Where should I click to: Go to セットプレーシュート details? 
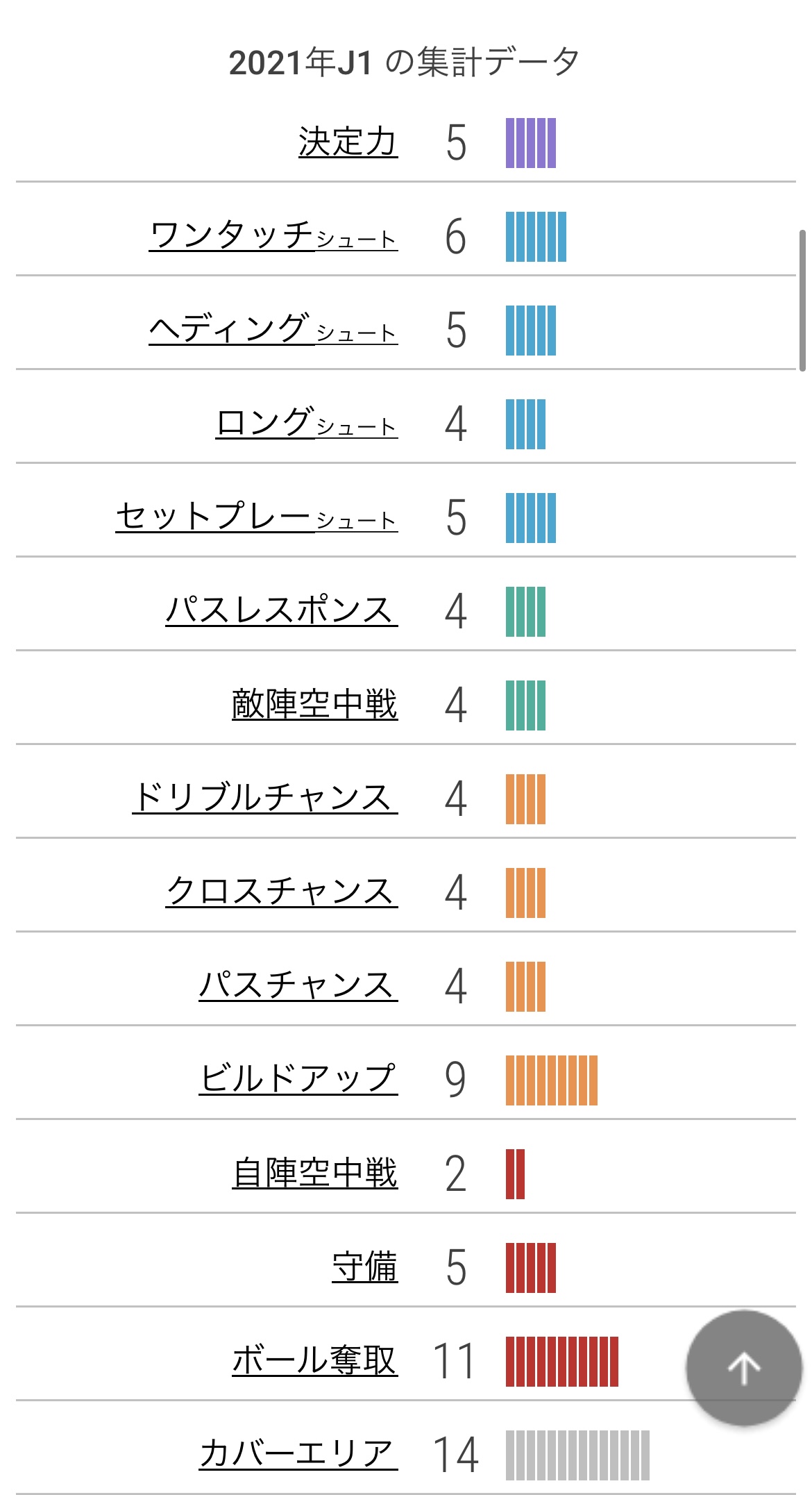257,517
